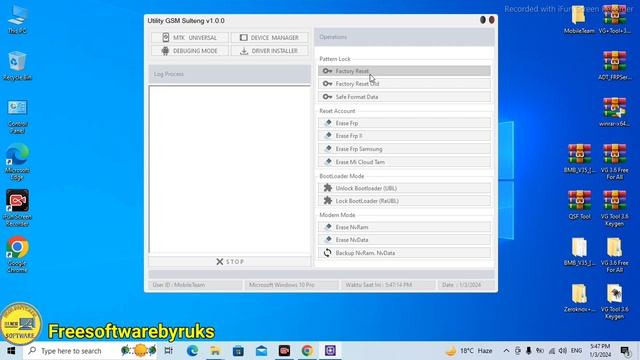Switch to Debuging Mode tab
This screenshot has width=640, height=360.
pos(190,51)
